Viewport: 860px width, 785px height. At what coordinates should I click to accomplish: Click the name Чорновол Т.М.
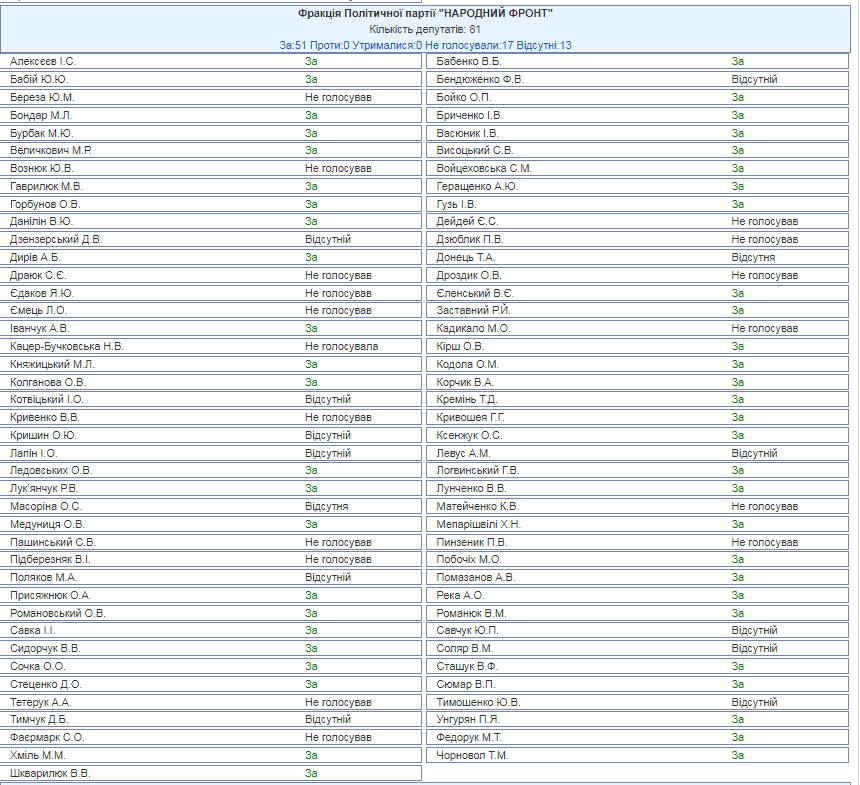[472, 755]
